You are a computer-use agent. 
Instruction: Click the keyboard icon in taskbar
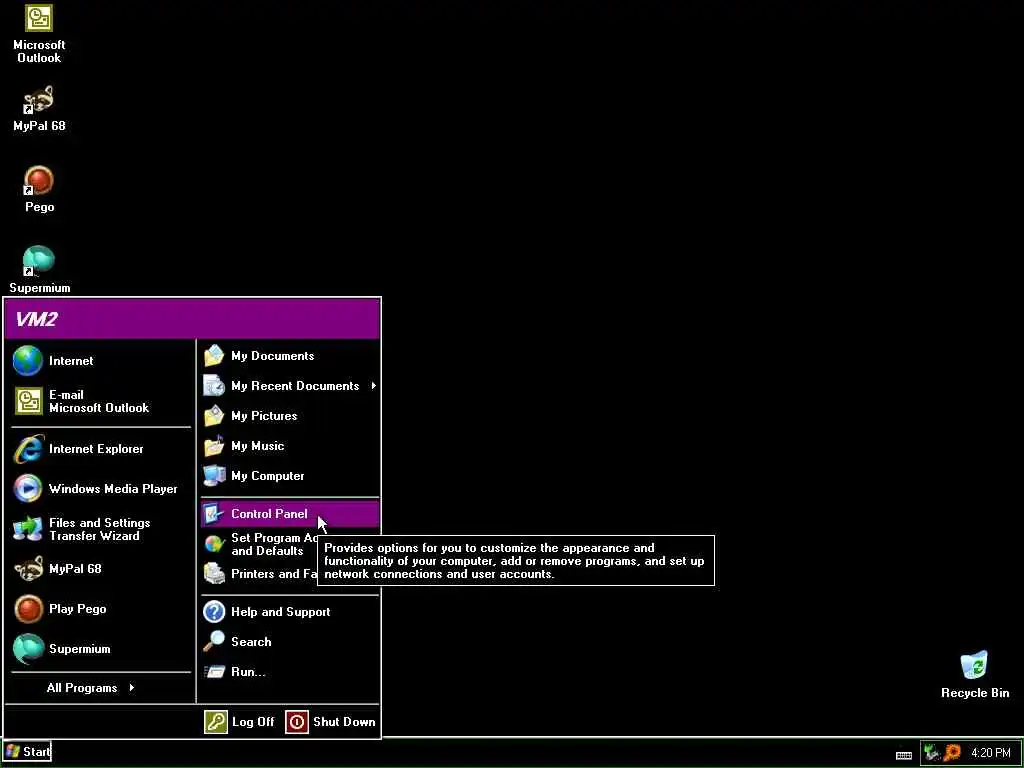pos(904,755)
